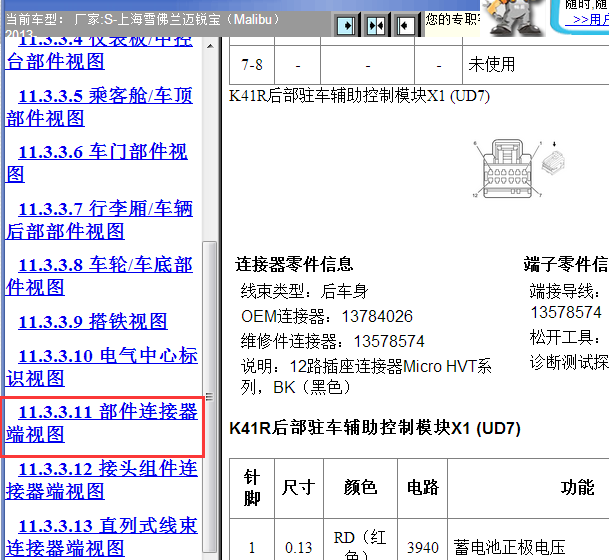
Task: Click the 尺寸 column header
Action: coord(298,488)
